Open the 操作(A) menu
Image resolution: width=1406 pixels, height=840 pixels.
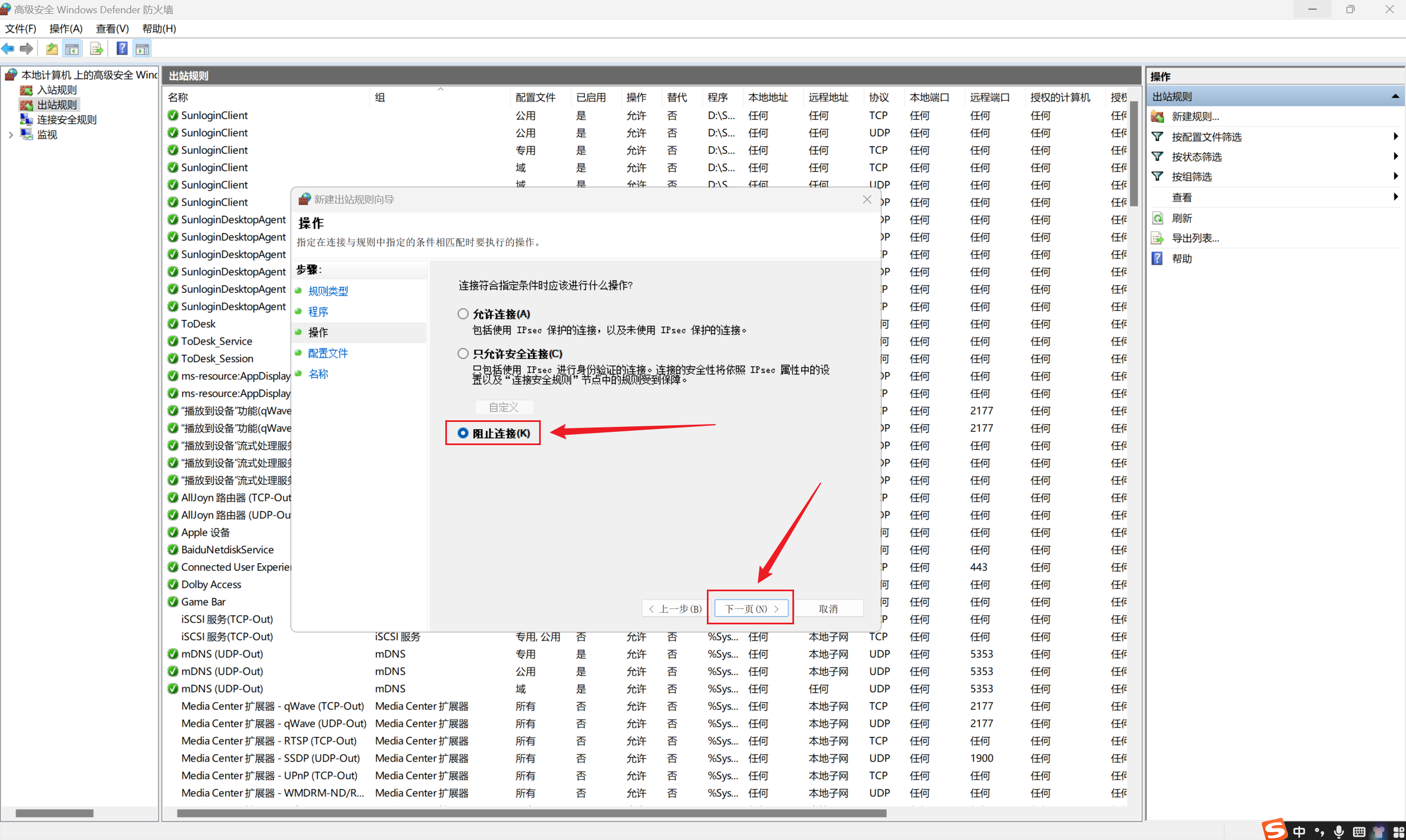coord(66,28)
